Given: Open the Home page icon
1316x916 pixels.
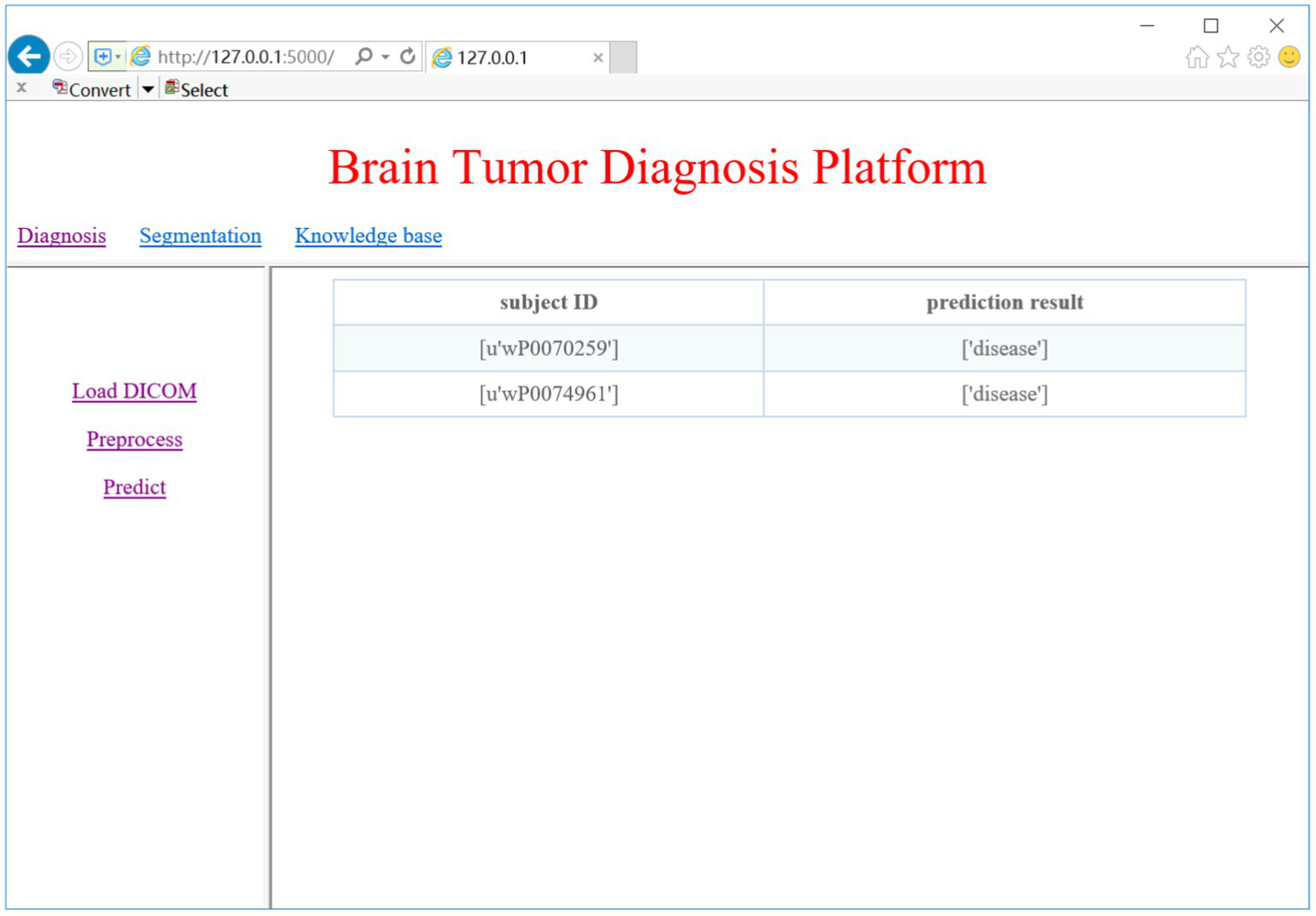Looking at the screenshot, I should coord(1197,57).
